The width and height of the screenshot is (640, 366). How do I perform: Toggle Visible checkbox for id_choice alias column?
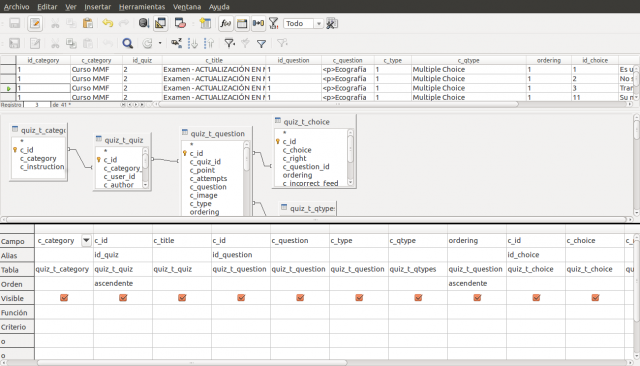pos(536,298)
